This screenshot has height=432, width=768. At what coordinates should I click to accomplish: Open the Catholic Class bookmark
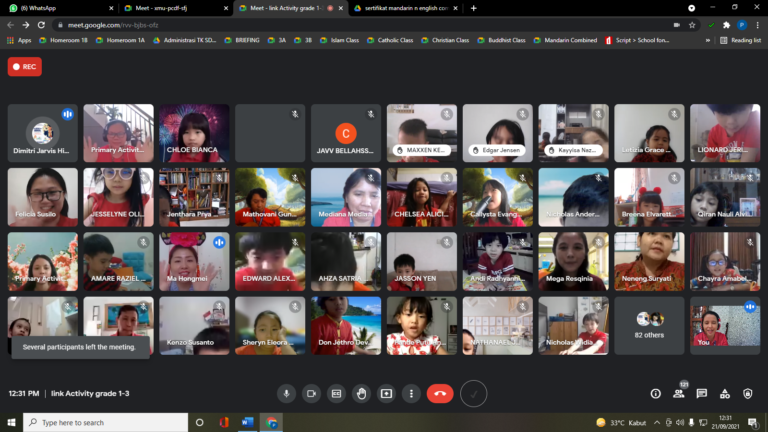click(x=397, y=40)
